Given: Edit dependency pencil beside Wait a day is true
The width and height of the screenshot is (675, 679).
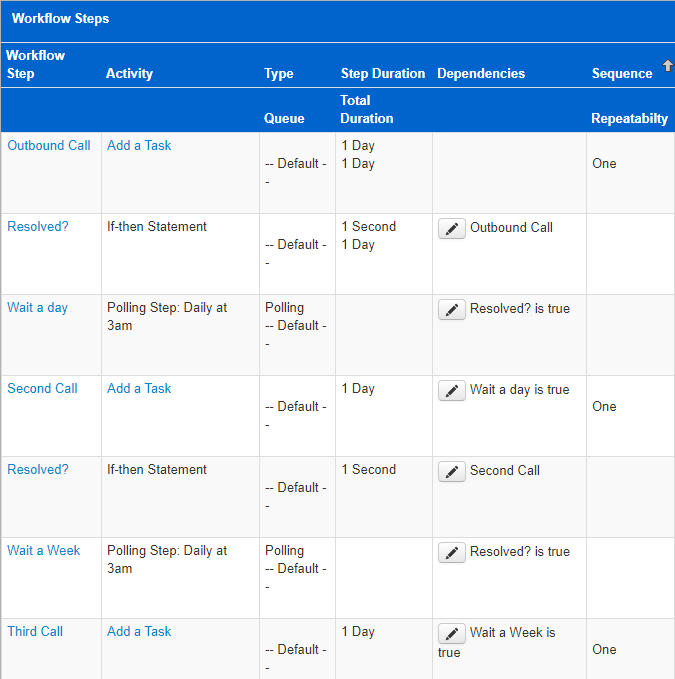Looking at the screenshot, I should point(452,390).
